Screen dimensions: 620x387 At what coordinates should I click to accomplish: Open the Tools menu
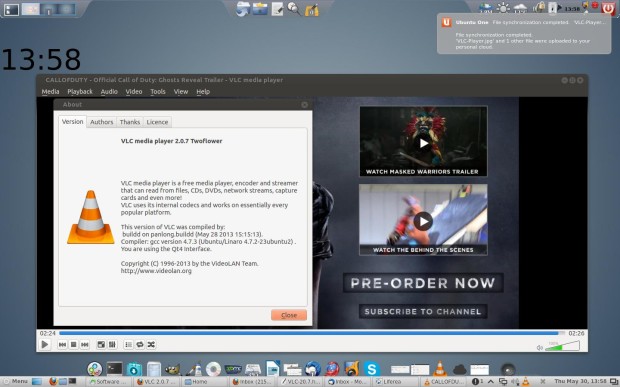coord(158,92)
